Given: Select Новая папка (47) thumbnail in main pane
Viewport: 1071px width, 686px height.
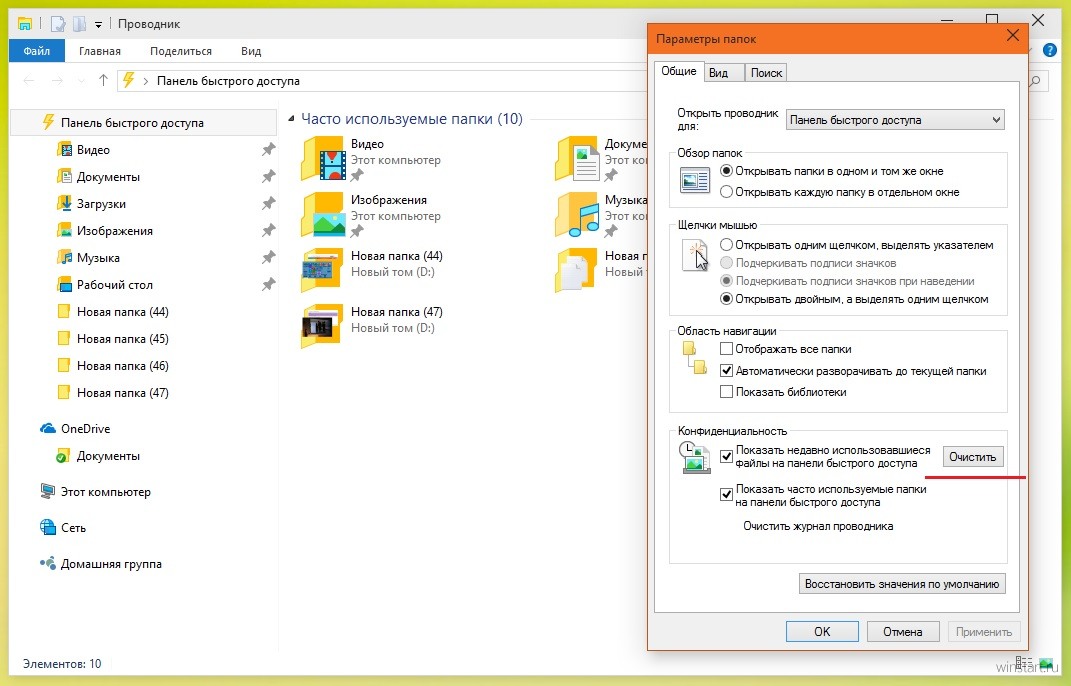Looking at the screenshot, I should click(323, 327).
